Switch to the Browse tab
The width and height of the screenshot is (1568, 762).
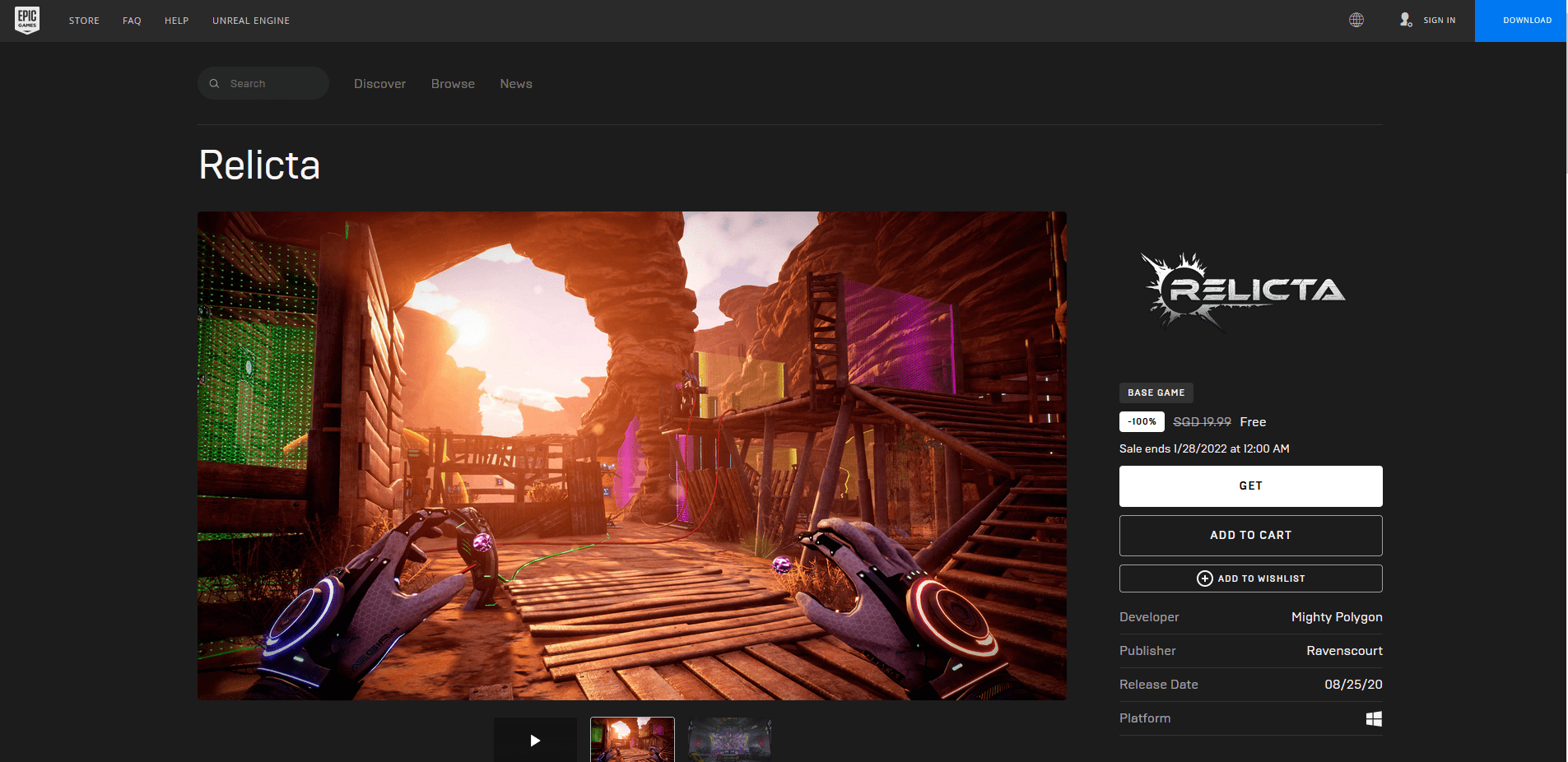click(453, 84)
